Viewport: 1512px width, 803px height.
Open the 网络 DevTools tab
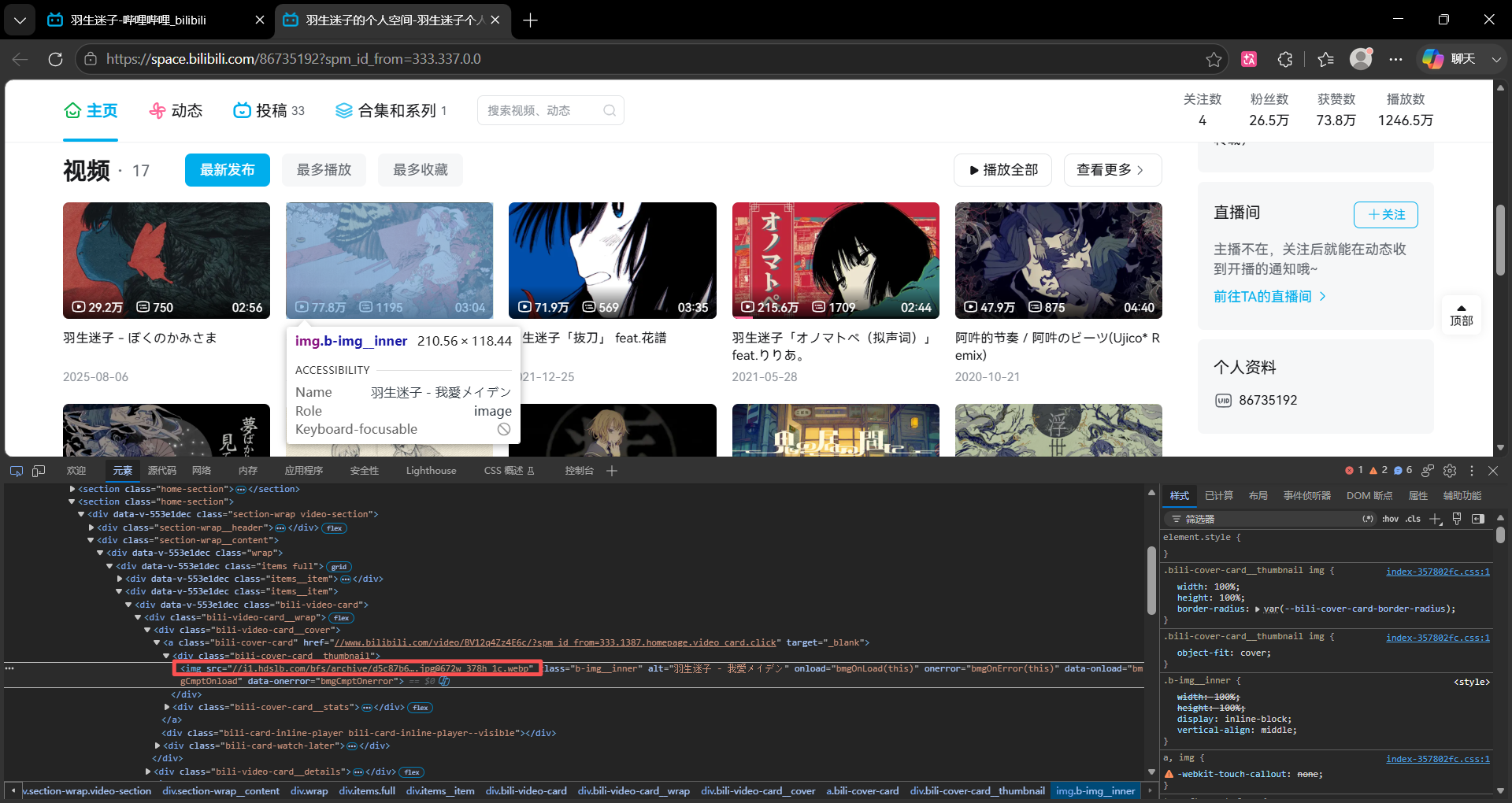click(202, 471)
